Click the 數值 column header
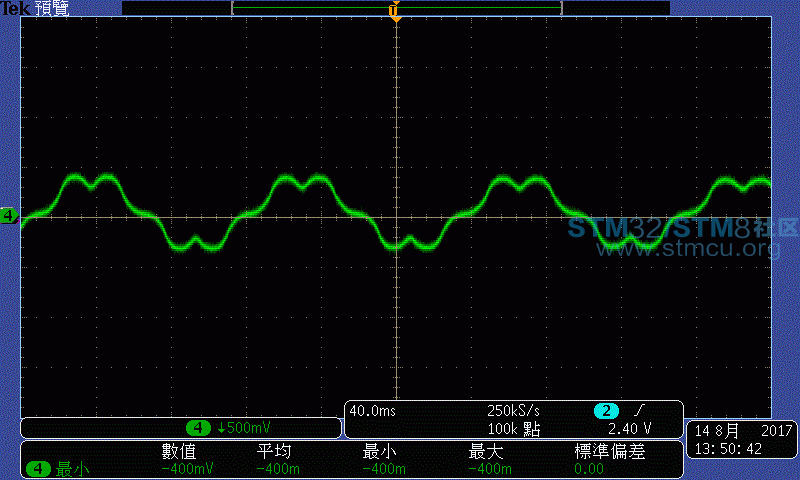 tap(179, 451)
